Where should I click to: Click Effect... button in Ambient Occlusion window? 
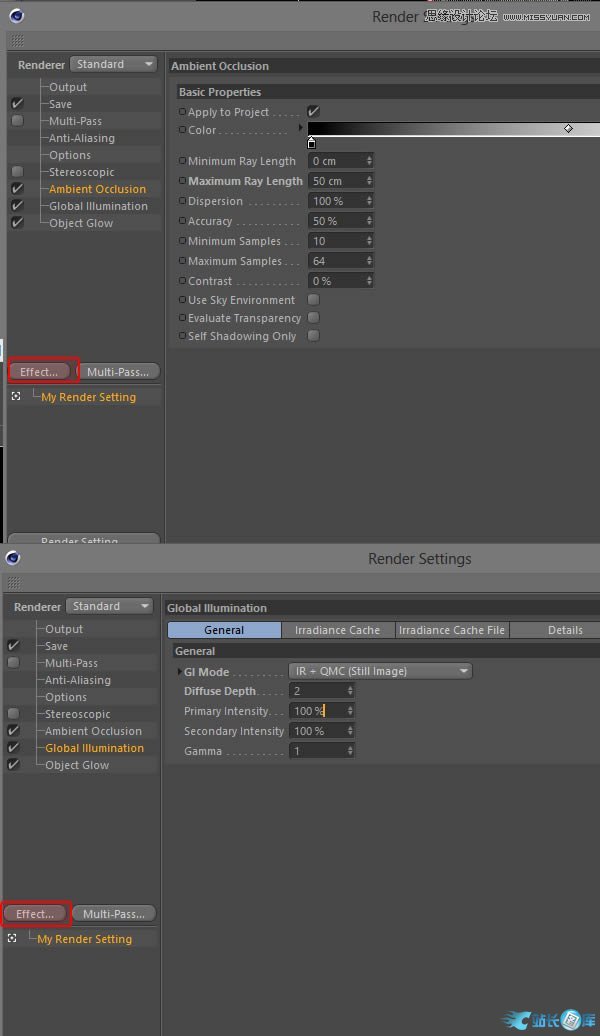[40, 372]
